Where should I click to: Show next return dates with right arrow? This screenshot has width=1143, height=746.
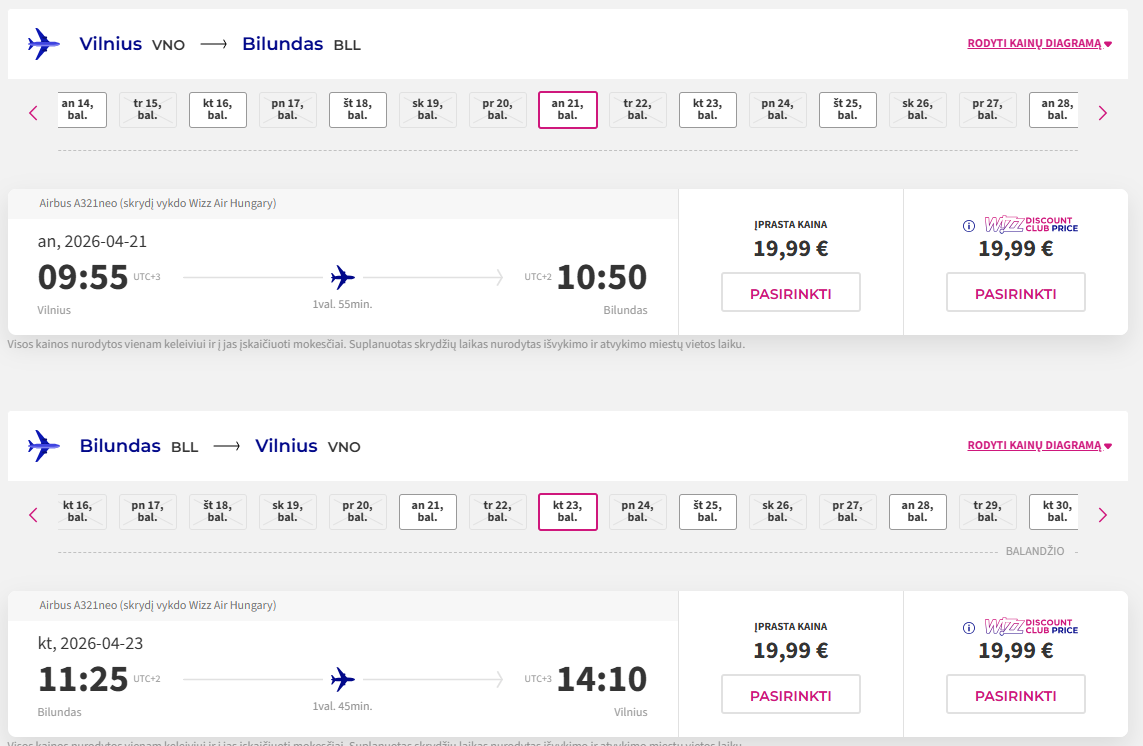1103,515
